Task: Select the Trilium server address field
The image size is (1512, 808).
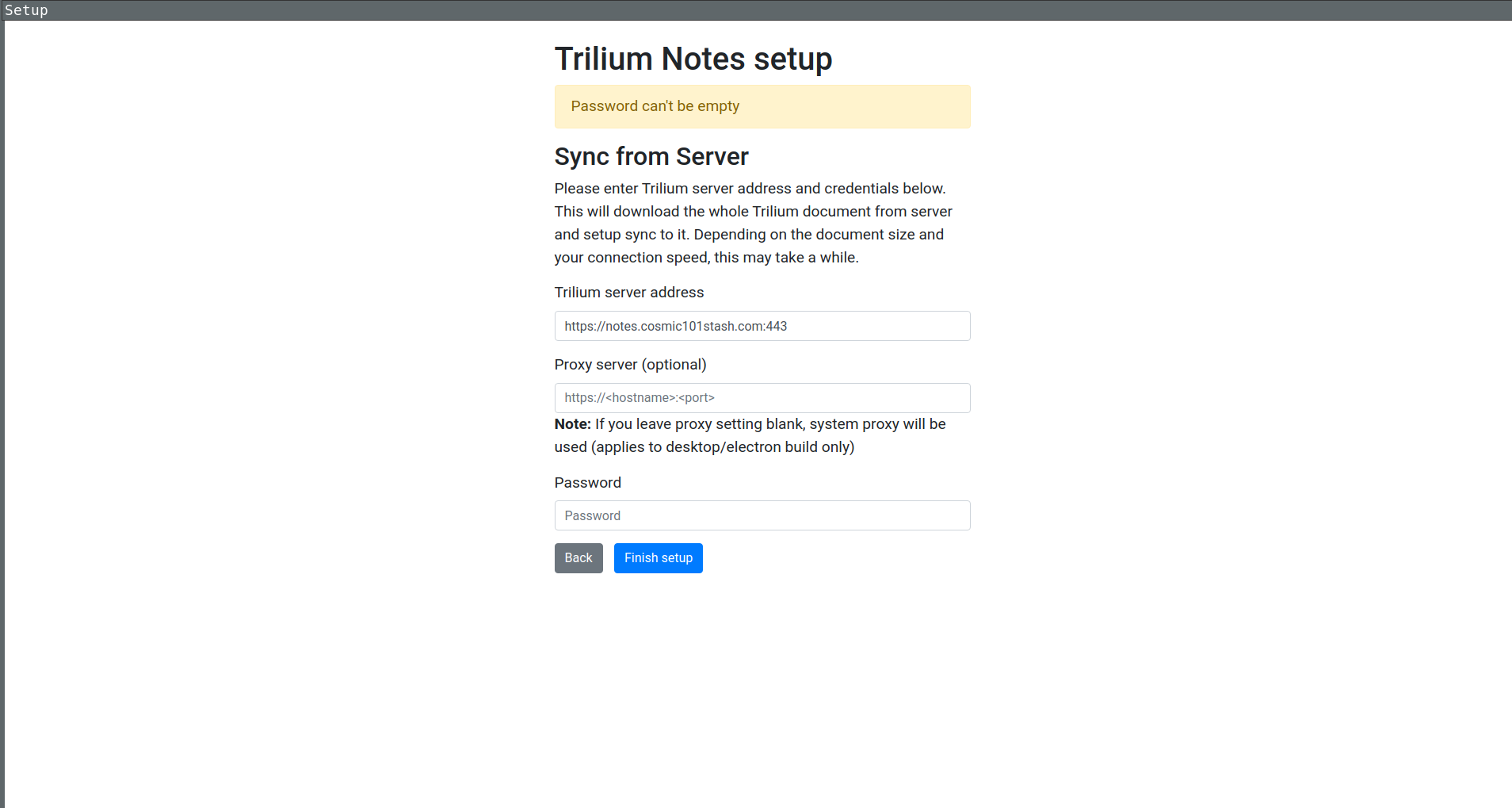Action: click(762, 326)
